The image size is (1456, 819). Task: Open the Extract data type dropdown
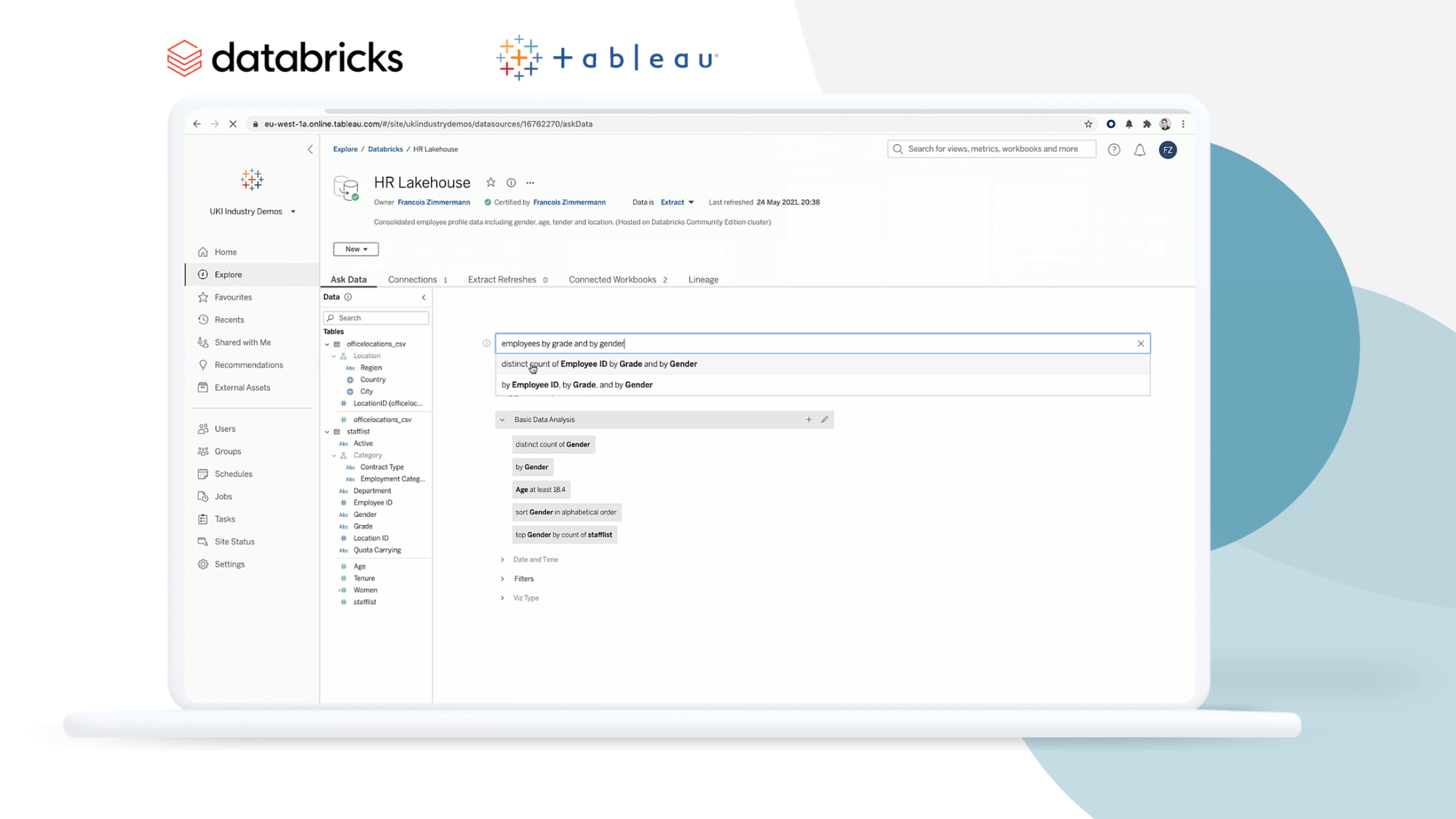(677, 202)
